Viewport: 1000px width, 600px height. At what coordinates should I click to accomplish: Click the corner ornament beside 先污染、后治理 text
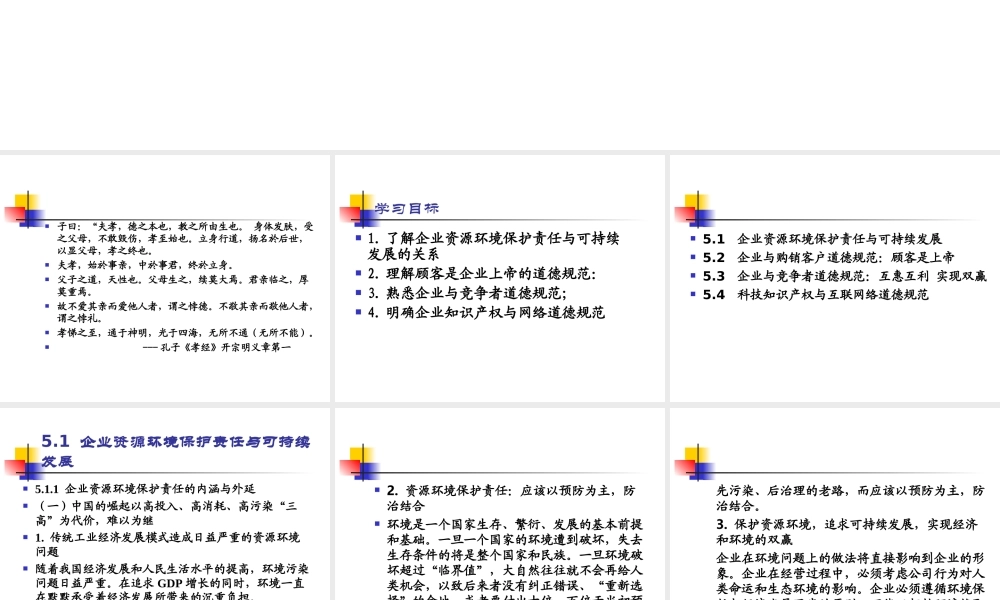click(x=697, y=462)
